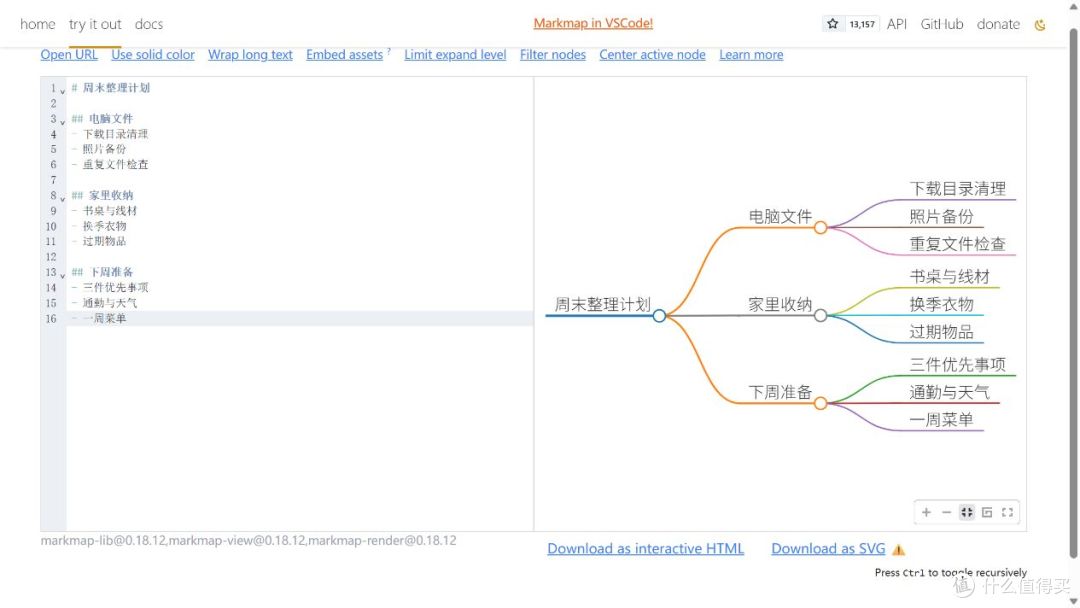Fold line 8 家里收纳 section in editor
Image resolution: width=1080 pixels, height=608 pixels.
pos(63,198)
